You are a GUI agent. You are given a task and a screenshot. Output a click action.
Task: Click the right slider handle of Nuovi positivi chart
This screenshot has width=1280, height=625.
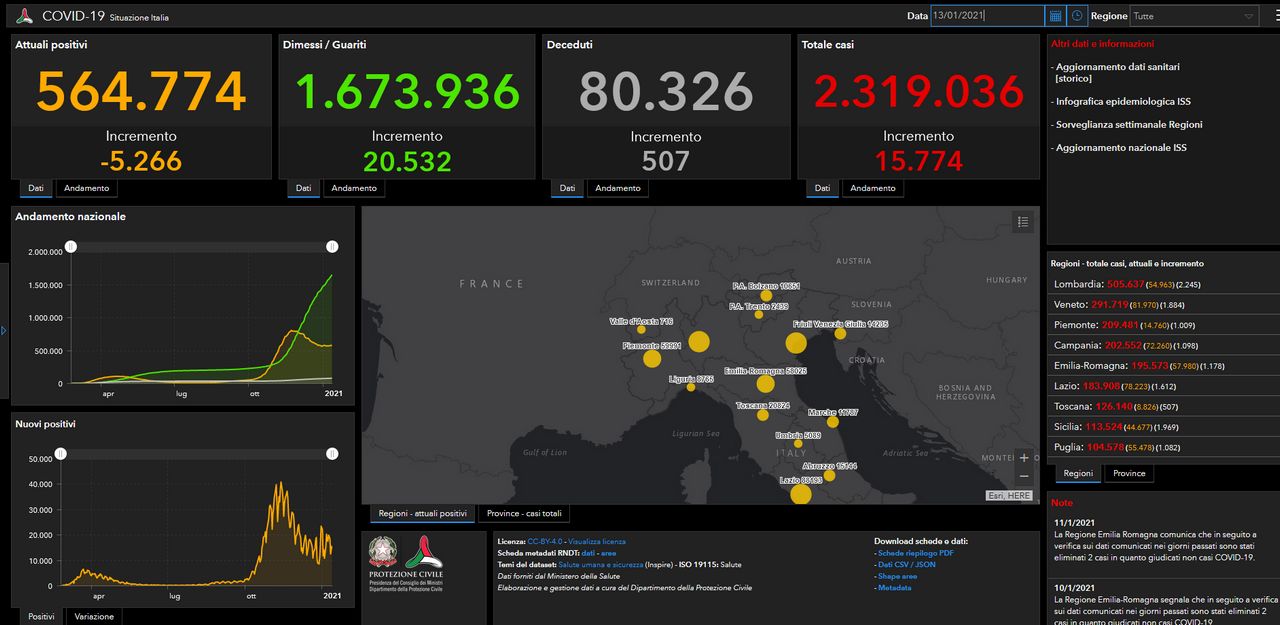[x=331, y=454]
